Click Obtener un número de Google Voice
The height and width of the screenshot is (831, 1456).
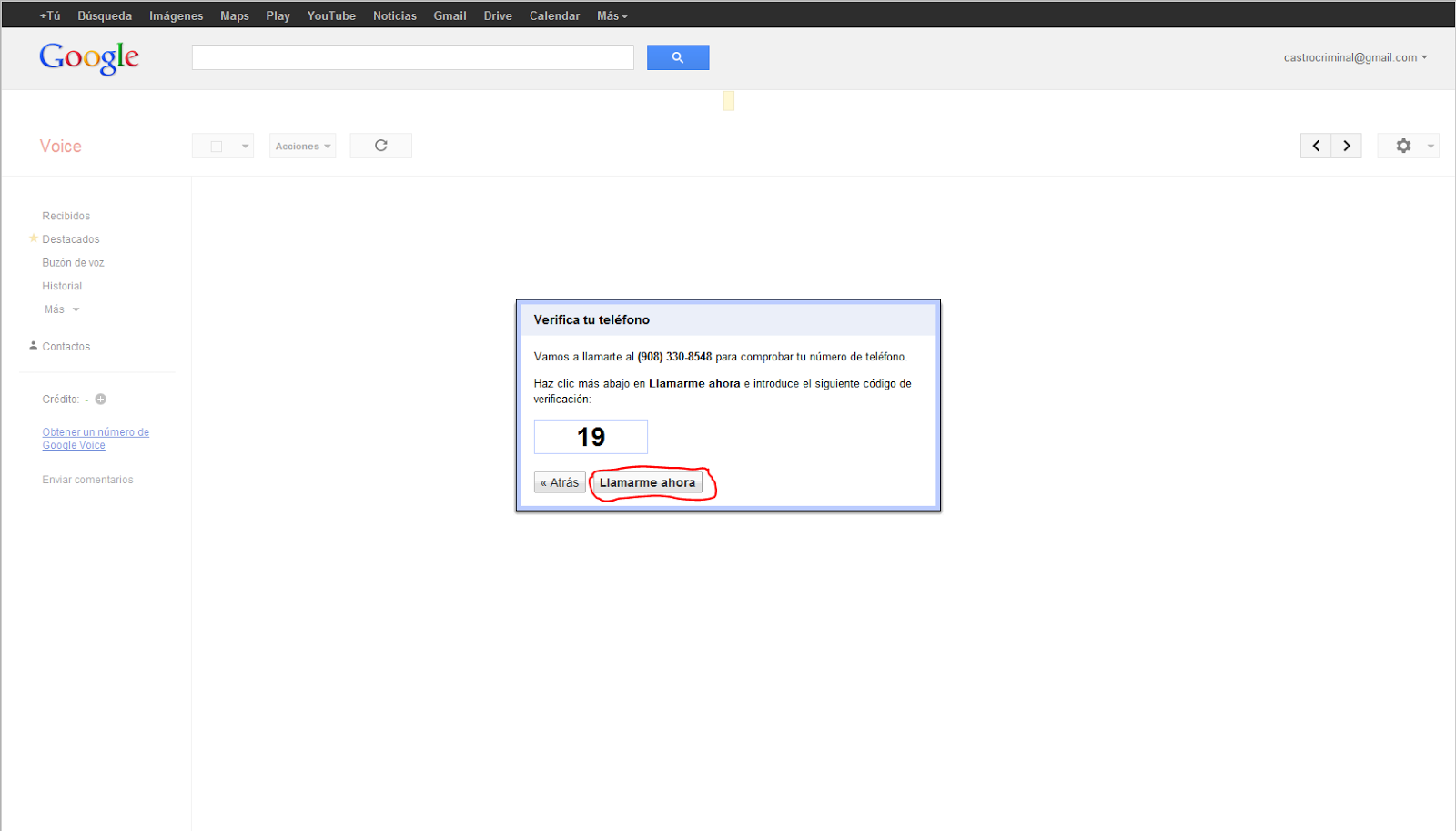pos(96,439)
